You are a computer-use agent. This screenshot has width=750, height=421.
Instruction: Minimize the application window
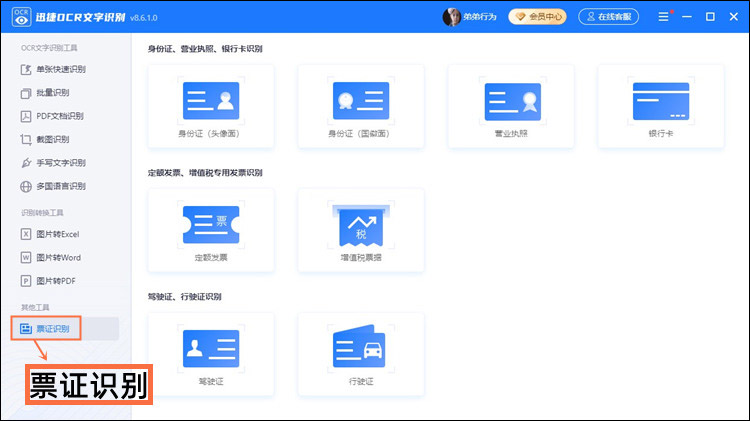tap(687, 17)
